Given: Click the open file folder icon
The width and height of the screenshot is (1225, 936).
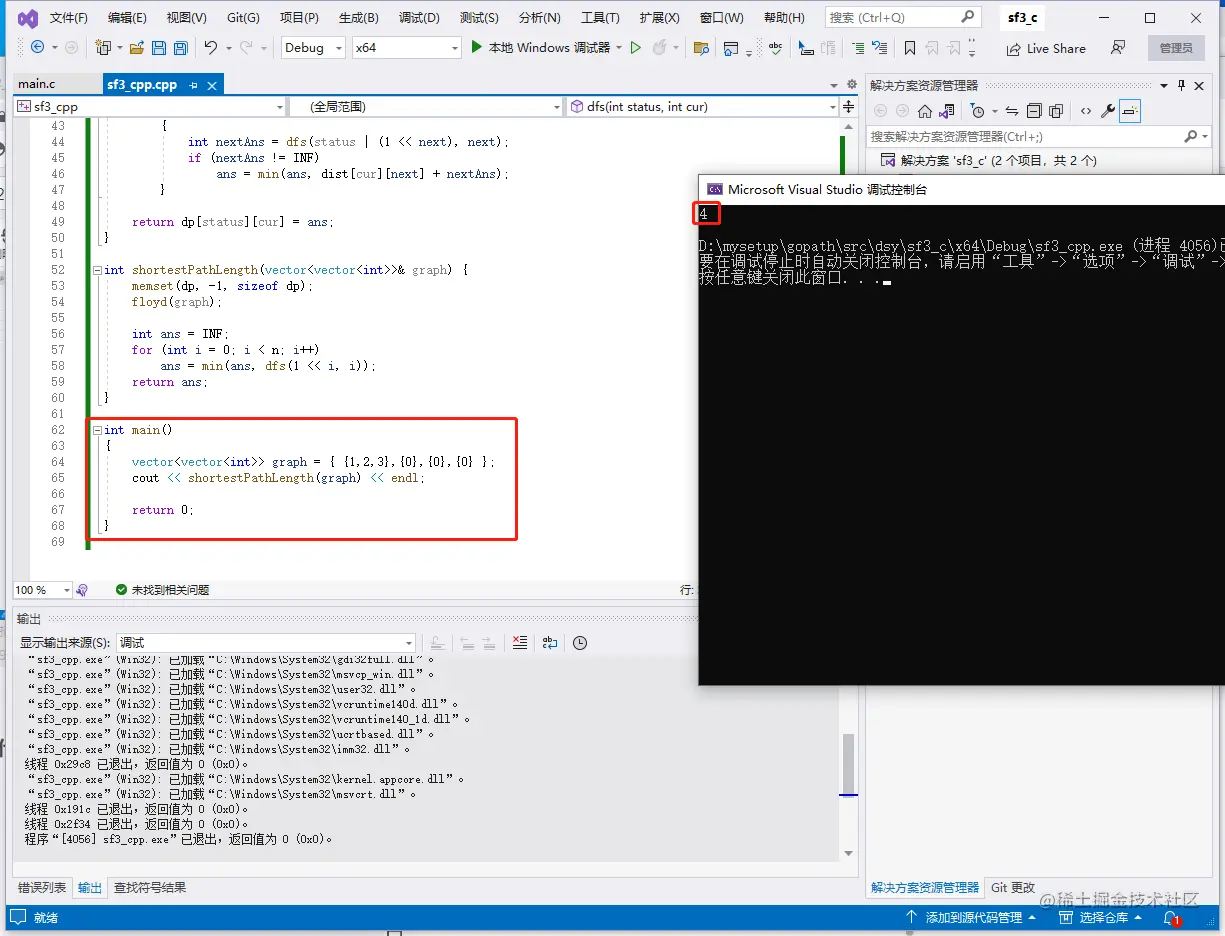Looking at the screenshot, I should tap(137, 47).
